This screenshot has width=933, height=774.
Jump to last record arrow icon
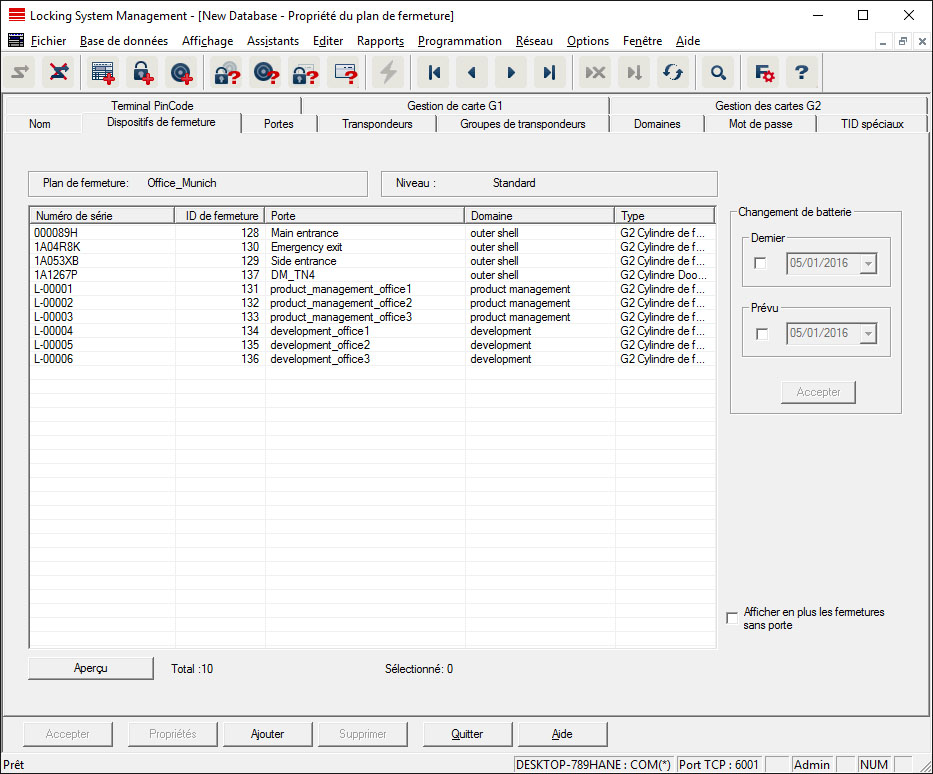pyautogui.click(x=549, y=72)
